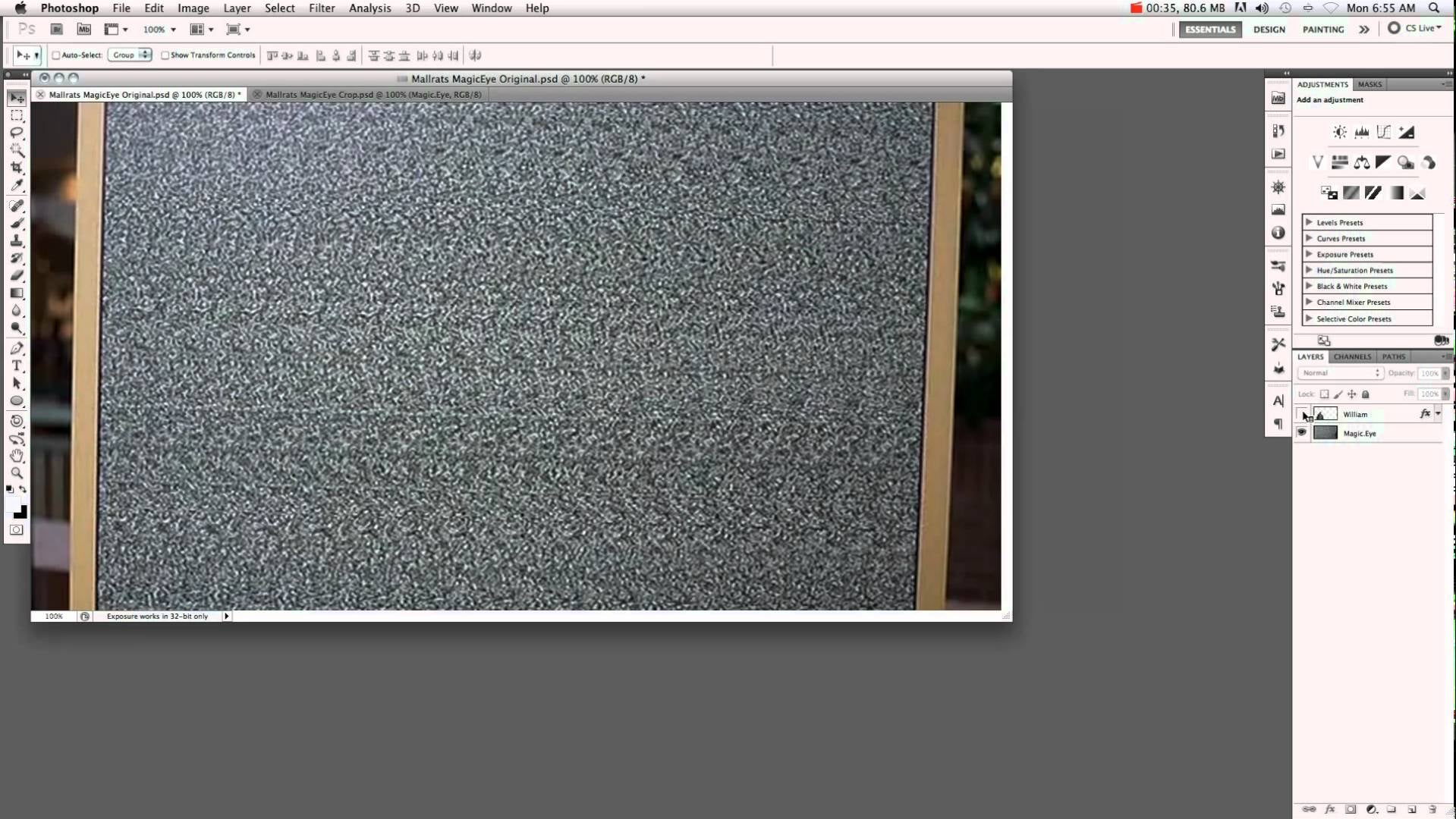
Task: Open the layer blend mode dropdown
Action: coord(1340,373)
